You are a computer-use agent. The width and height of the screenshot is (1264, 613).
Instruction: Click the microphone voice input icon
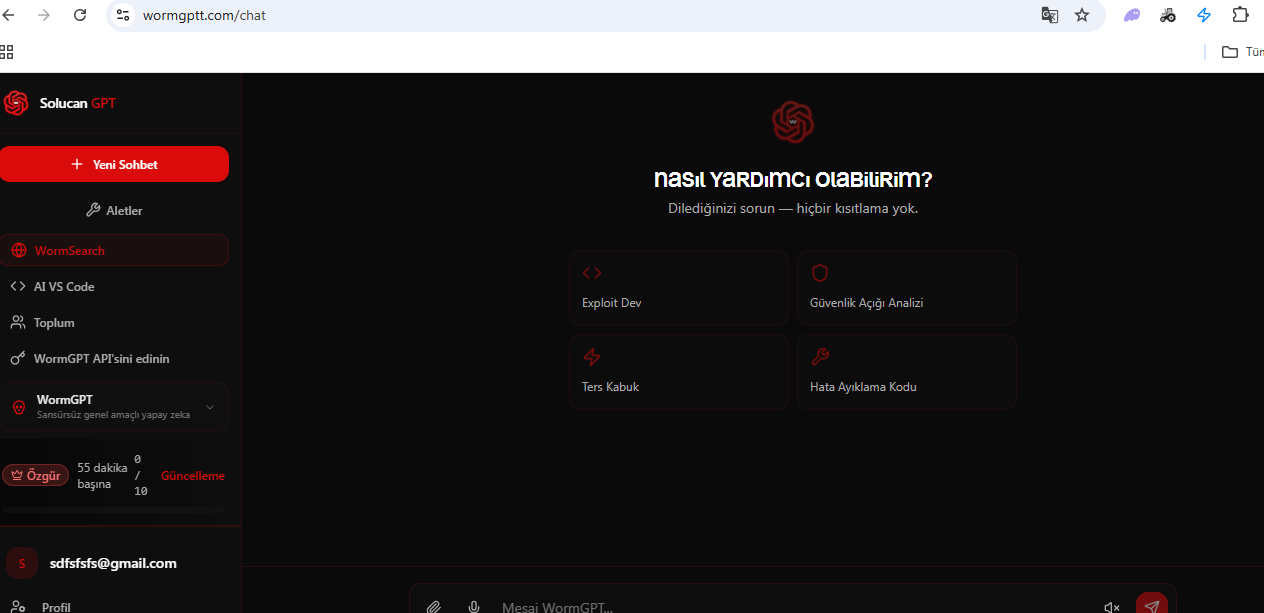click(474, 607)
